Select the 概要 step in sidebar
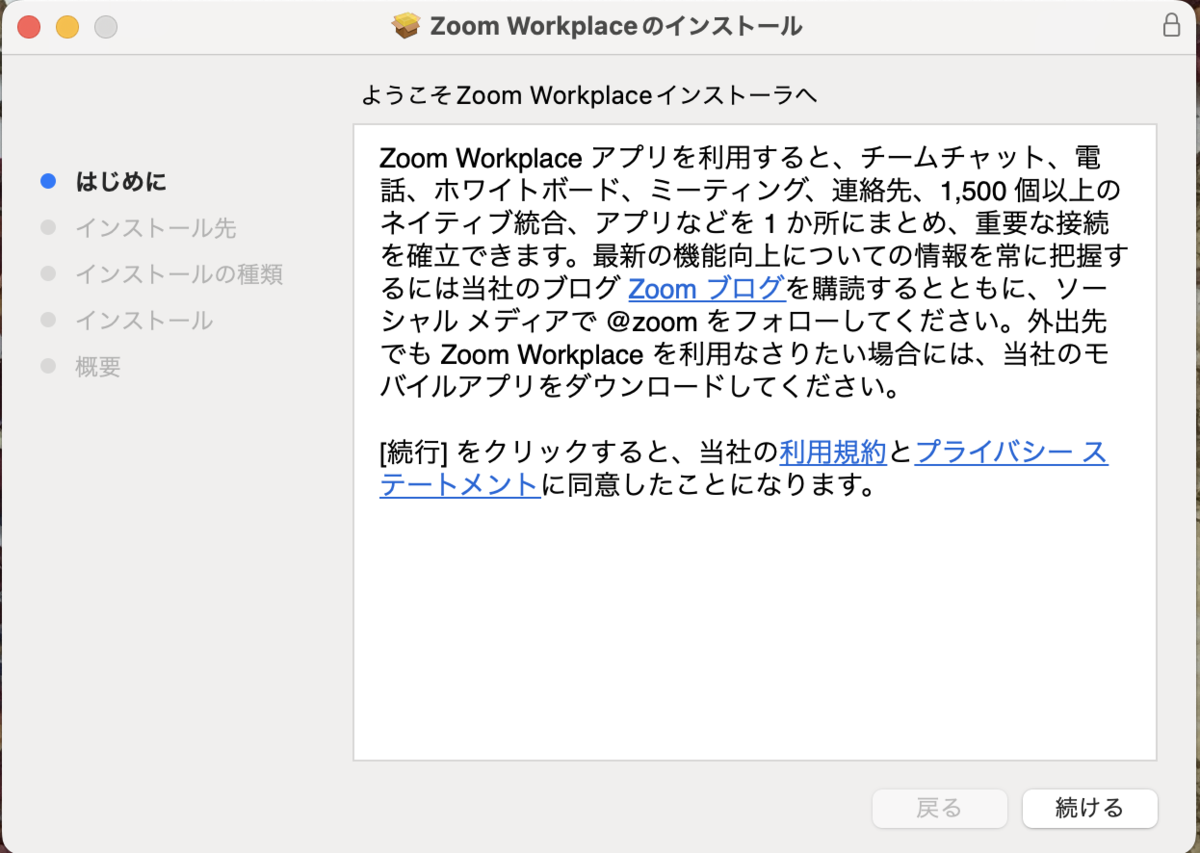Viewport: 1200px width, 853px height. (x=98, y=366)
